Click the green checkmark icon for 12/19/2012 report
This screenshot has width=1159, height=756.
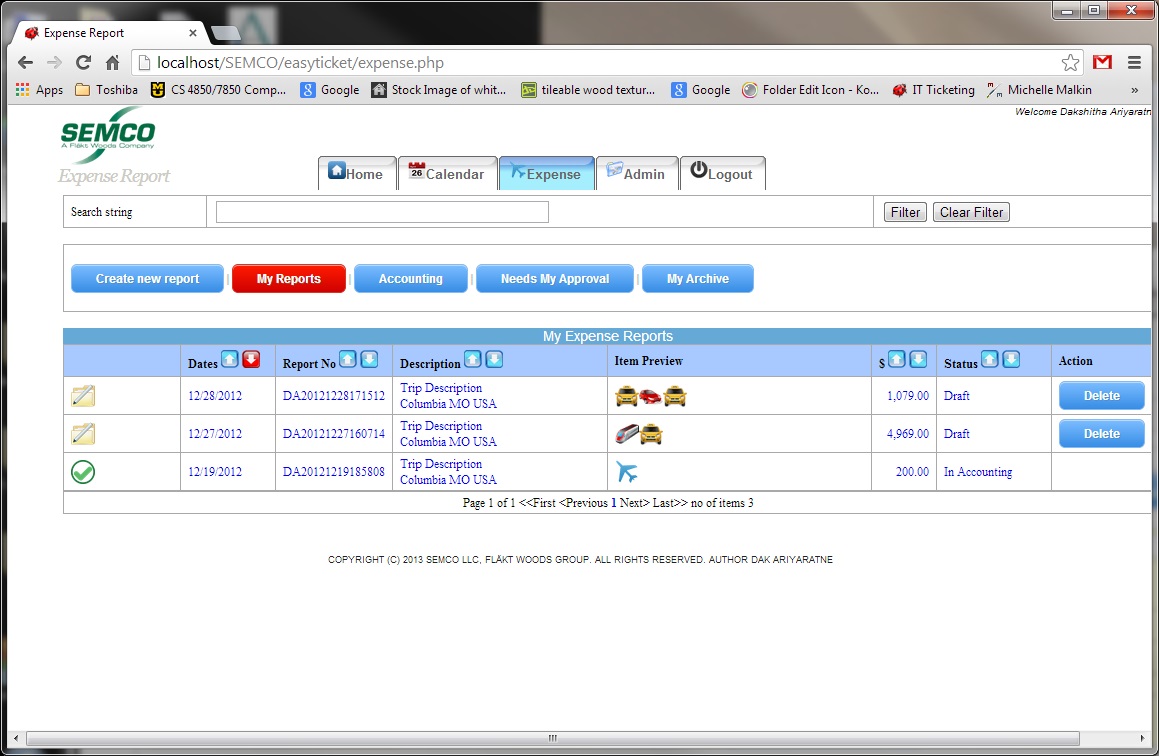click(83, 472)
